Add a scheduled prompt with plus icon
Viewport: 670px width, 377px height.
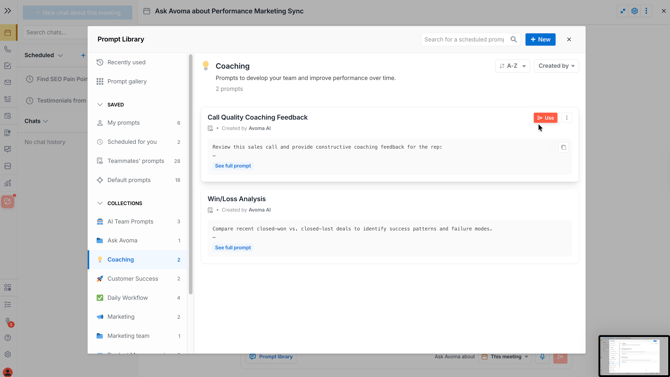(83, 55)
